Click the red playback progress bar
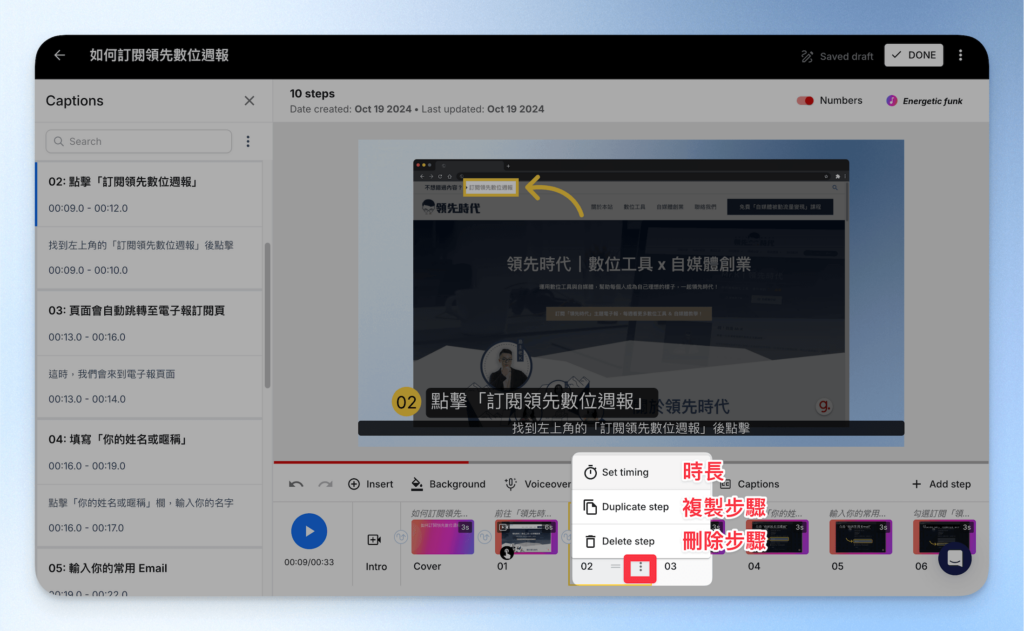1024x631 pixels. 371,462
